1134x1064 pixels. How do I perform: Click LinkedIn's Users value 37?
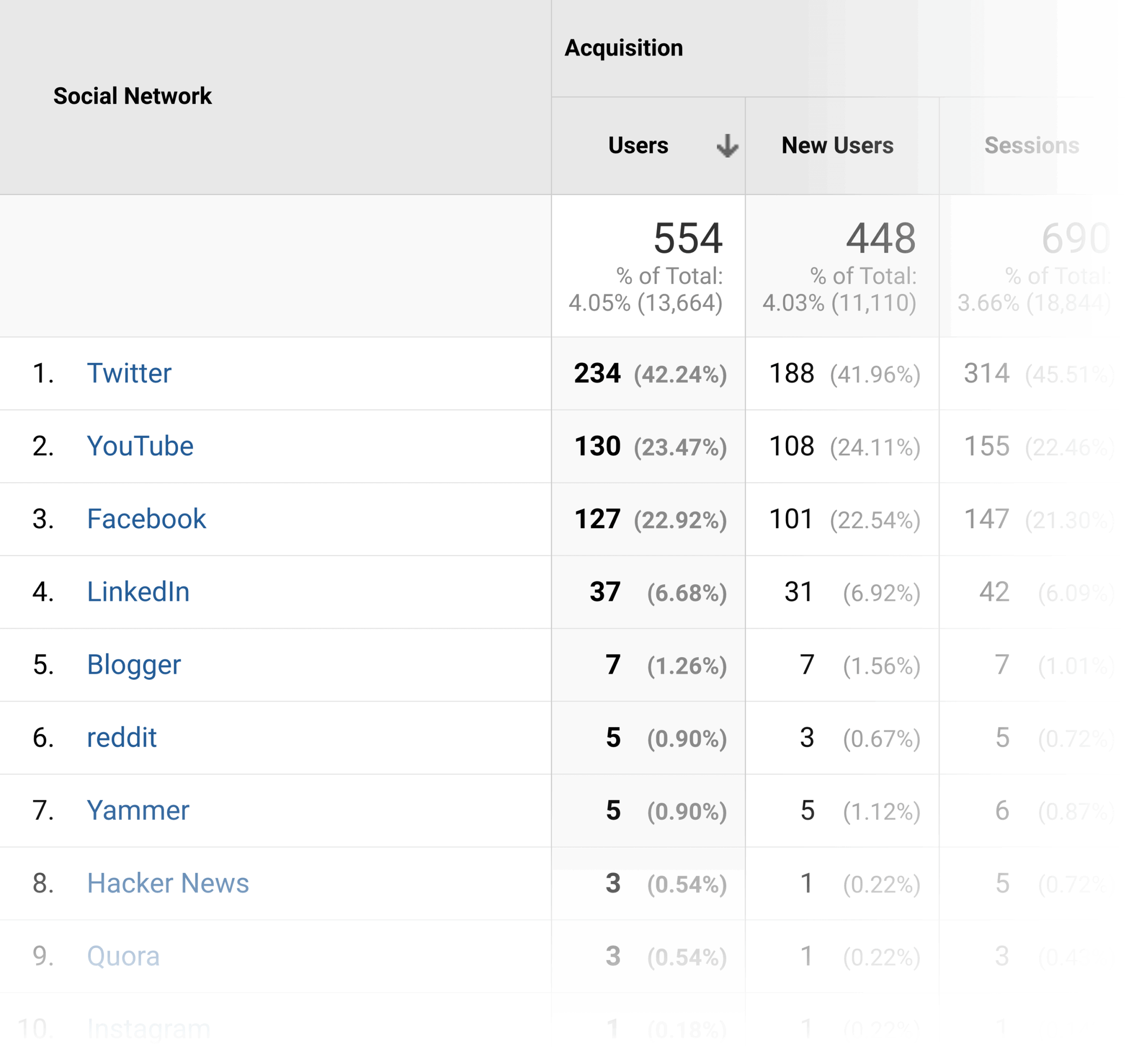[x=605, y=592]
